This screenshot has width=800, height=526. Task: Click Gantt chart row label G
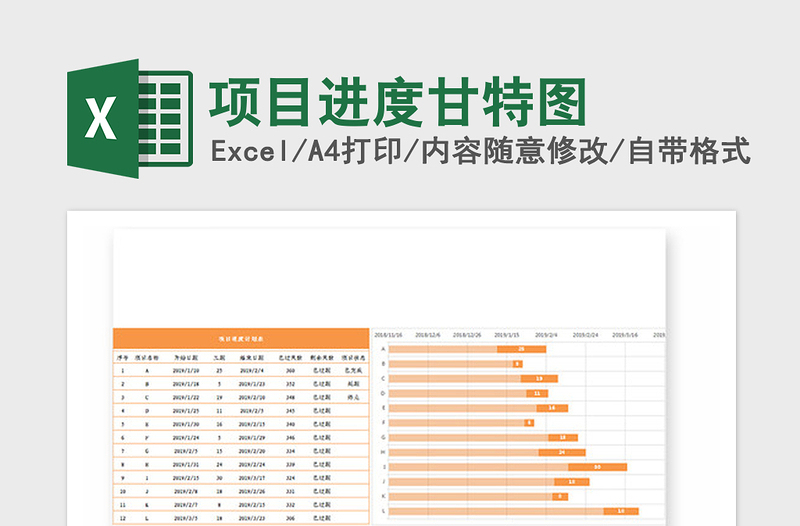pyautogui.click(x=382, y=437)
